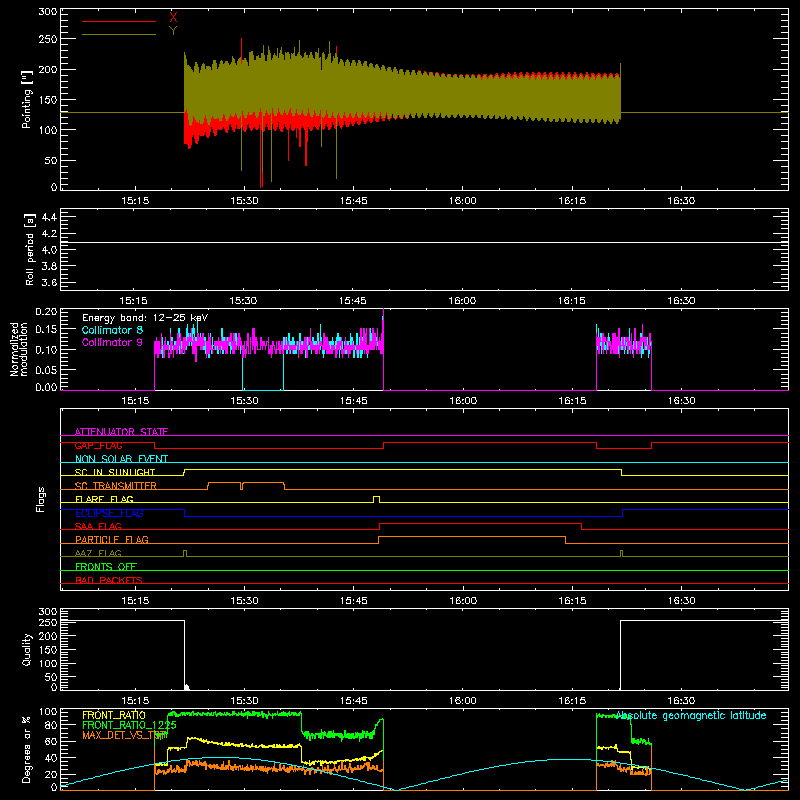The image size is (800, 800).
Task: Click the FLARE_FLAG pulse near 15:48
Action: tap(377, 498)
